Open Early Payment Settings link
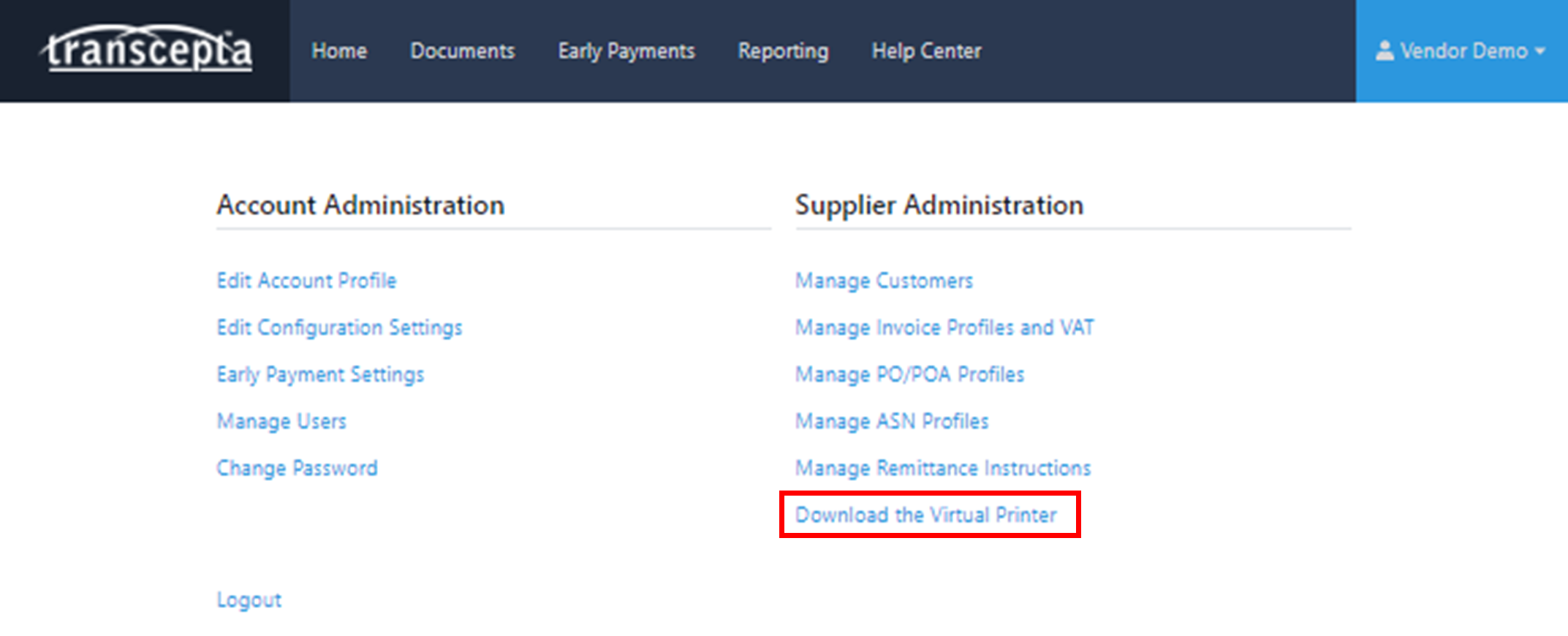1568x636 pixels. (x=320, y=374)
